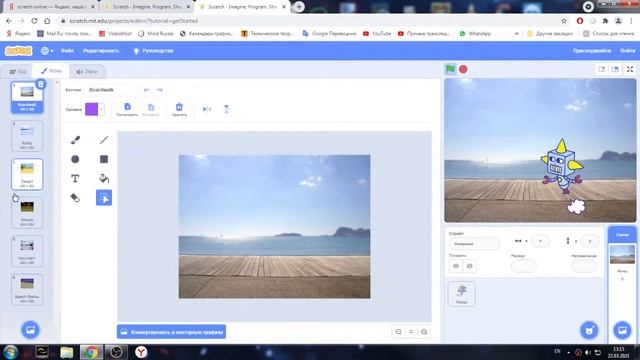
Task: Click the Scratch logo
Action: (x=18, y=51)
